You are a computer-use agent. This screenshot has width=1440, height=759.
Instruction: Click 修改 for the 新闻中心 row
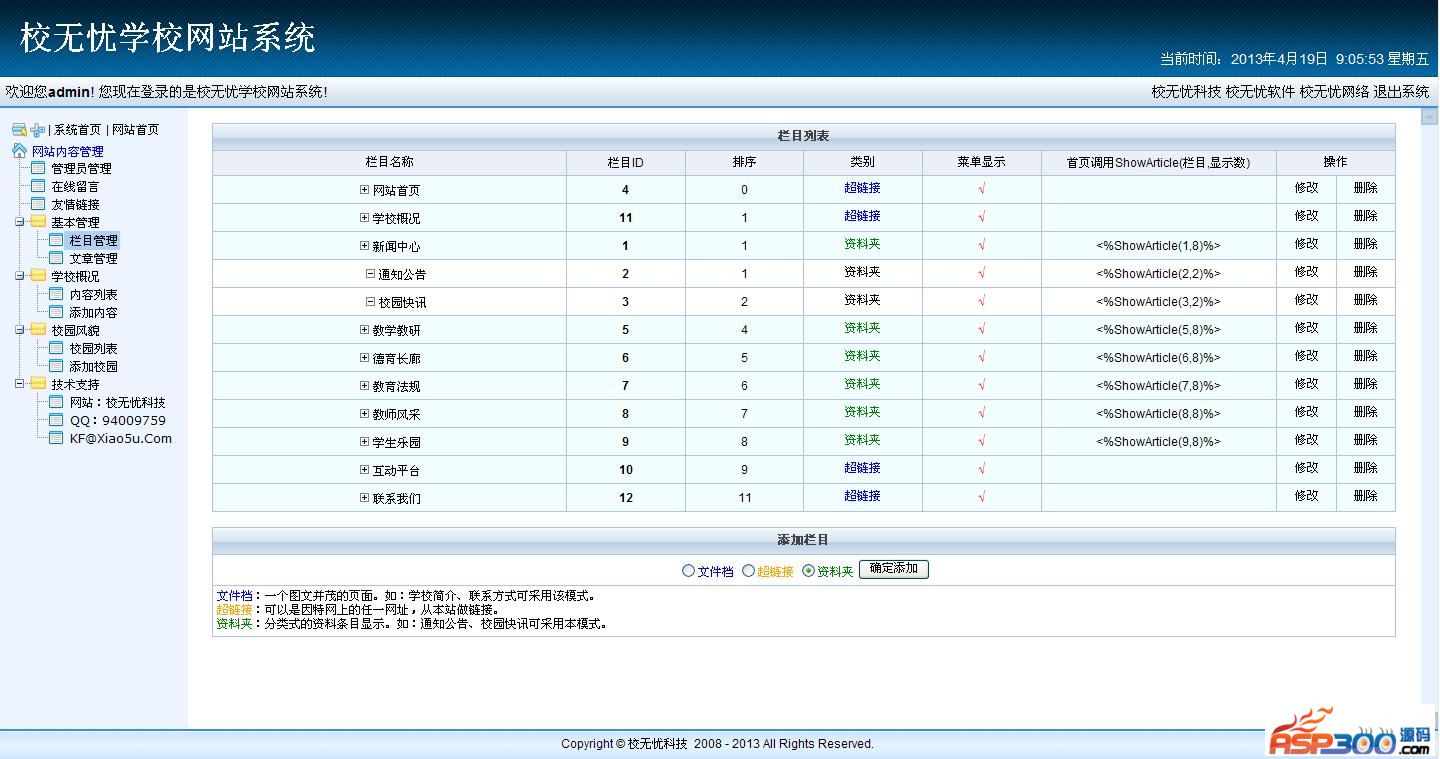coord(1307,244)
